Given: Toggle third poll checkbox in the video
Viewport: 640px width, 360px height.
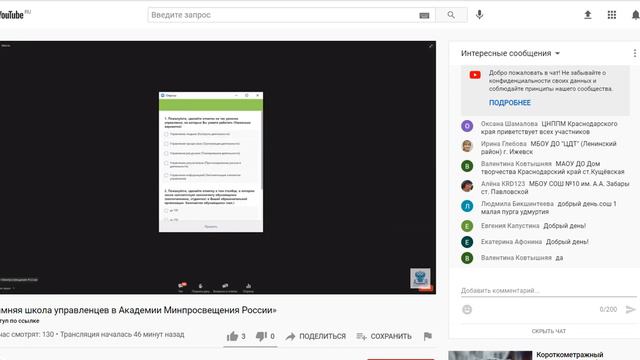Looking at the screenshot, I should 166,153.
